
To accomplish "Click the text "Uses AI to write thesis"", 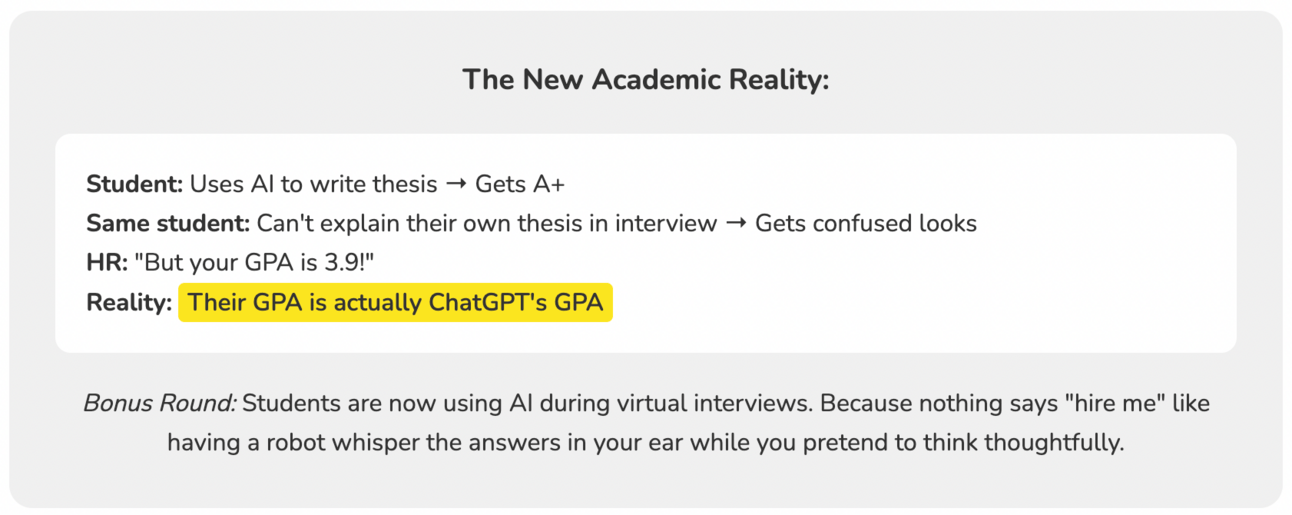I will [314, 184].
